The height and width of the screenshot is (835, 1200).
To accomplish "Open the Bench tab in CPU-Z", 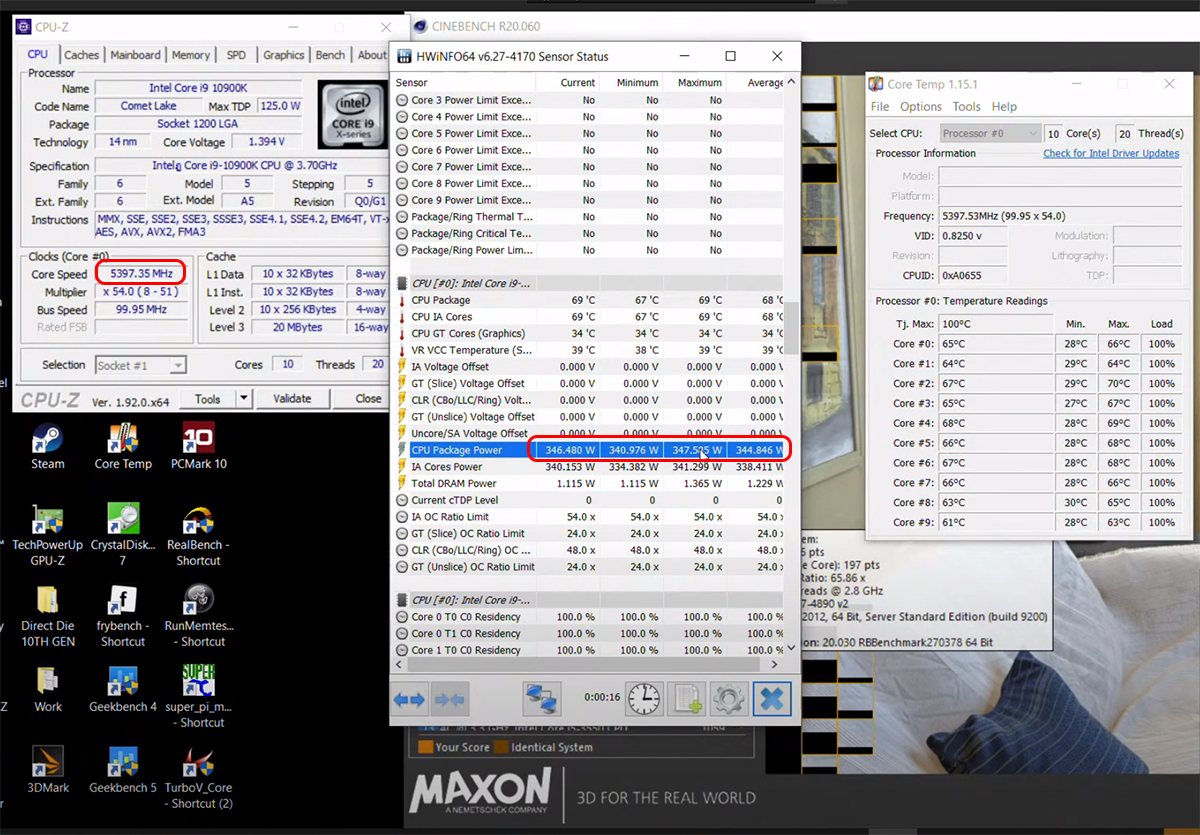I will [330, 55].
